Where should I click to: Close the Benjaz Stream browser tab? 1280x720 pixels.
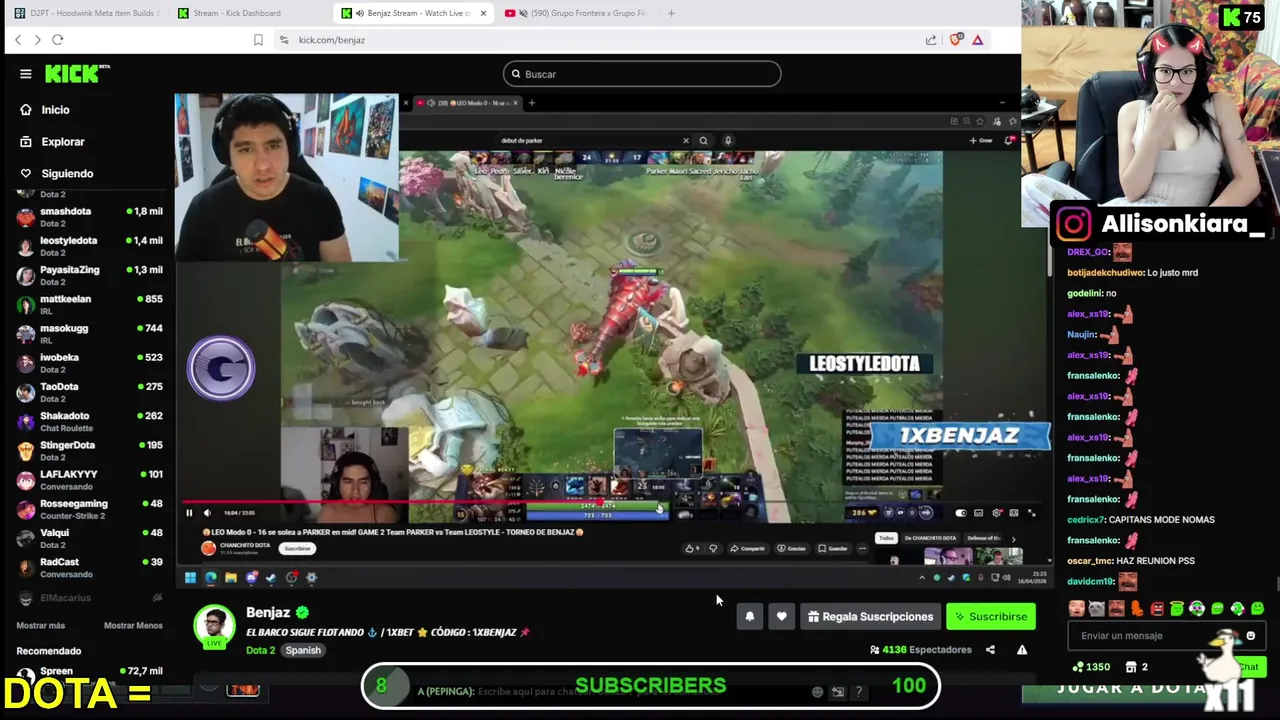coord(484,13)
